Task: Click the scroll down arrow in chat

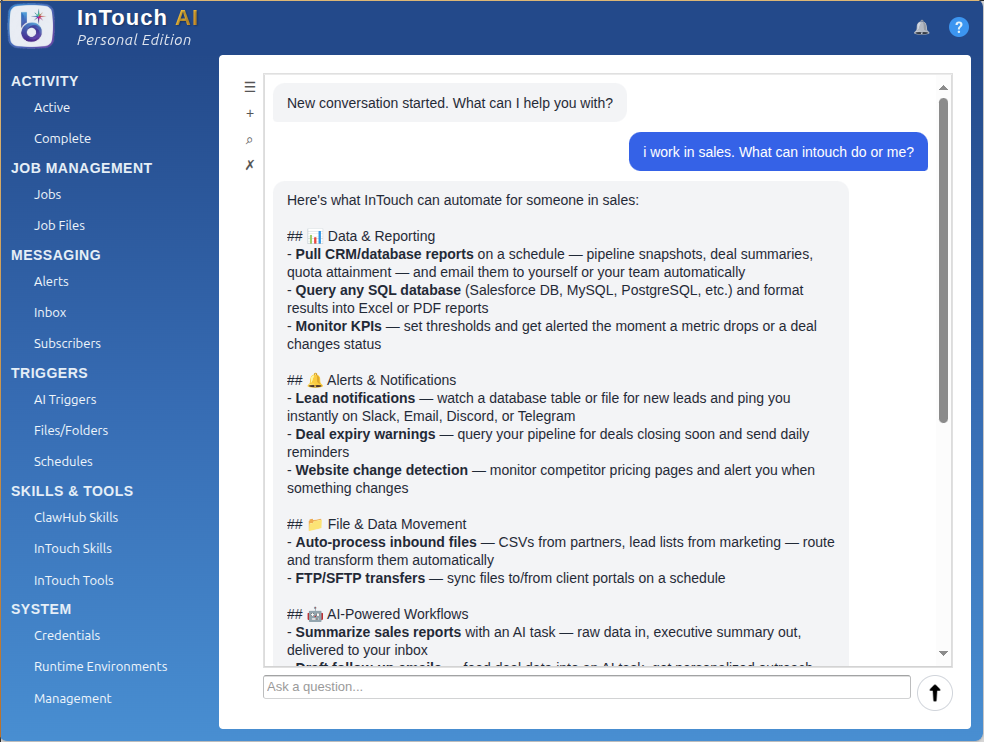Action: [943, 653]
